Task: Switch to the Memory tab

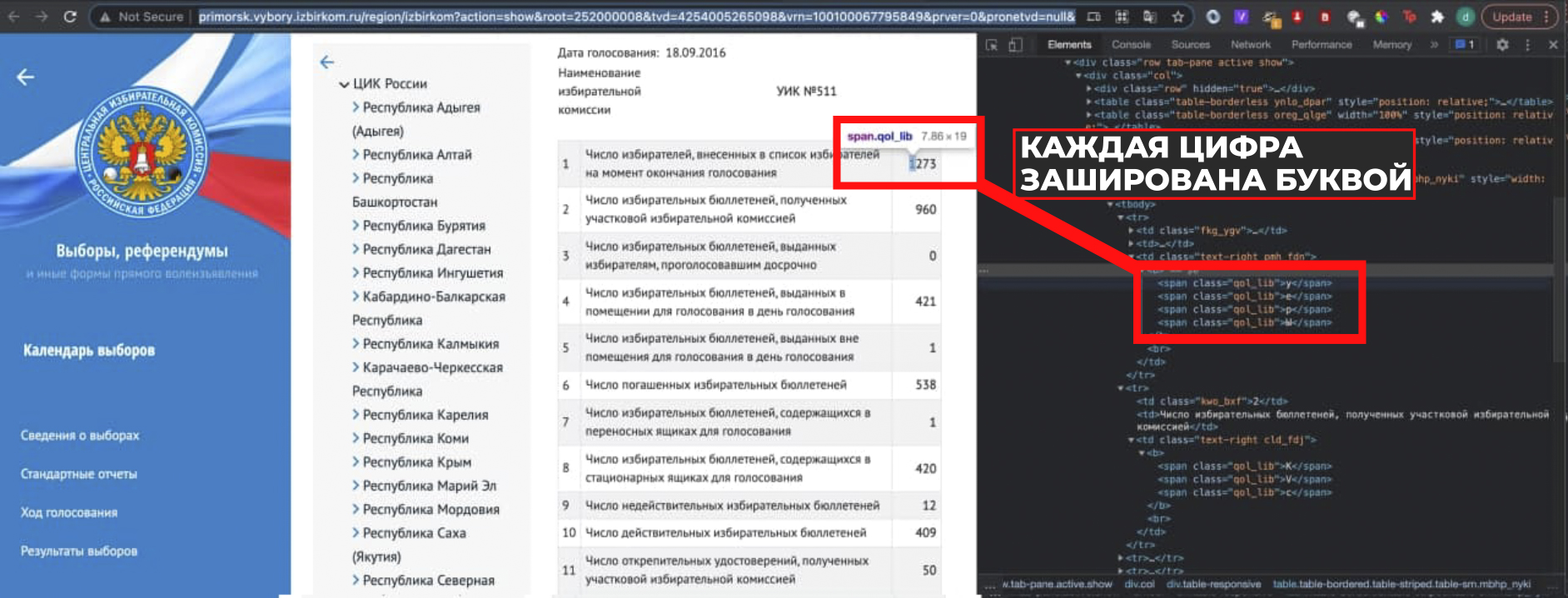Action: [x=1392, y=45]
